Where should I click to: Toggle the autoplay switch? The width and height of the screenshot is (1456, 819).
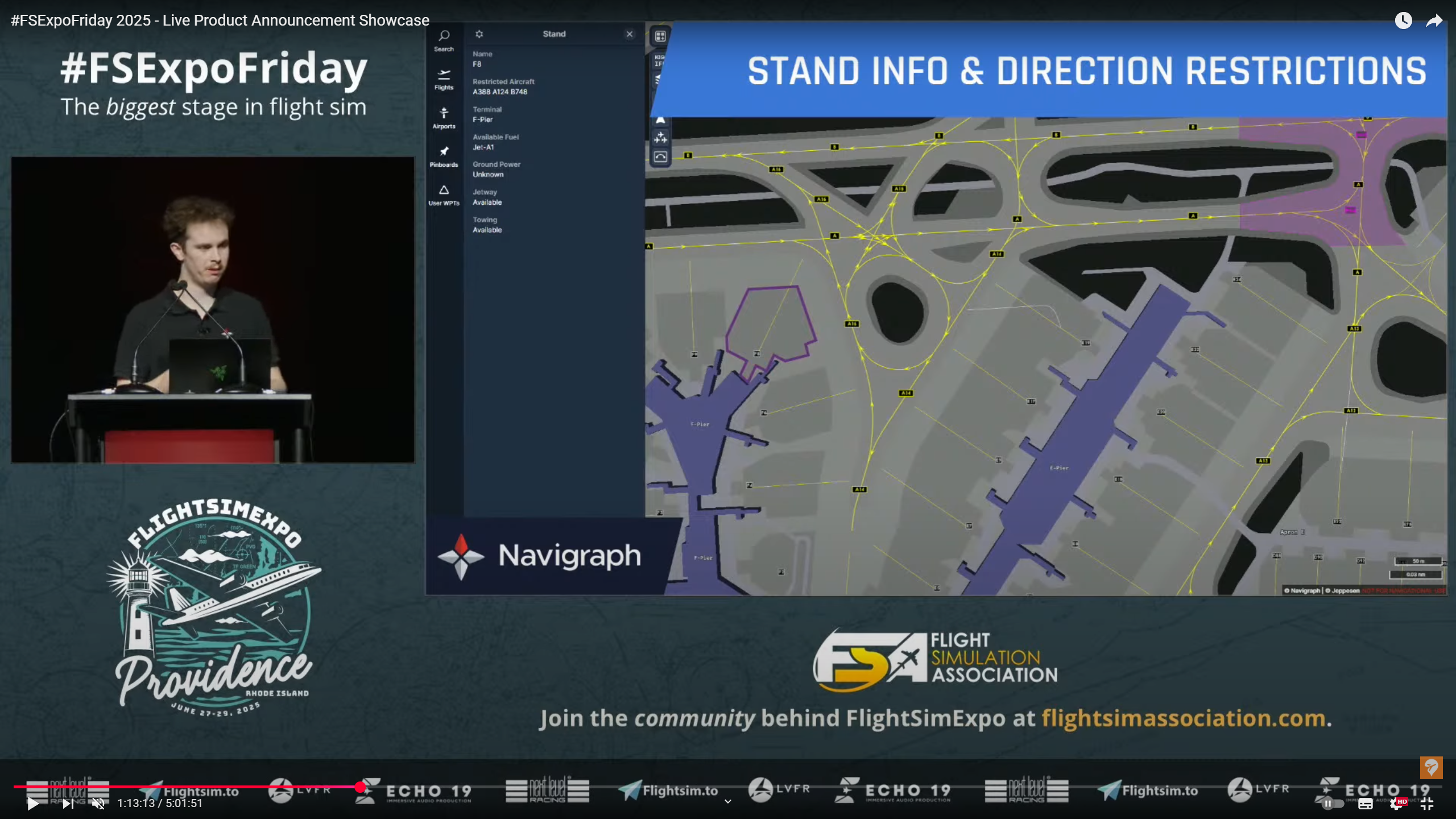(x=1331, y=803)
